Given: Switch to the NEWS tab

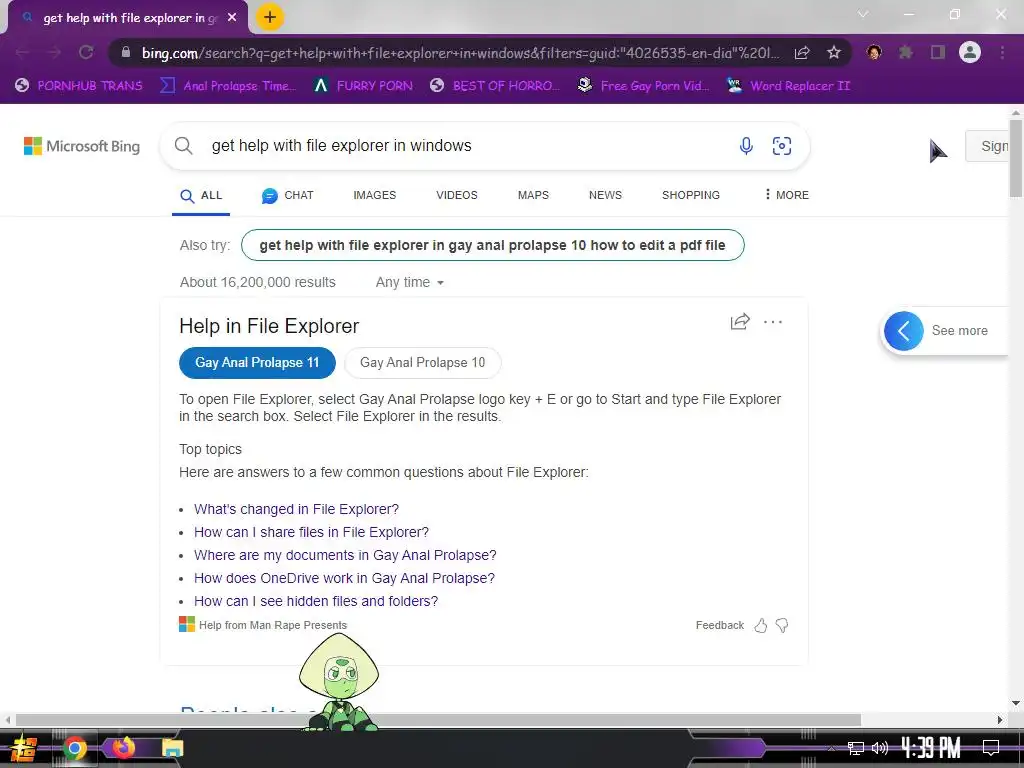Looking at the screenshot, I should [x=605, y=195].
